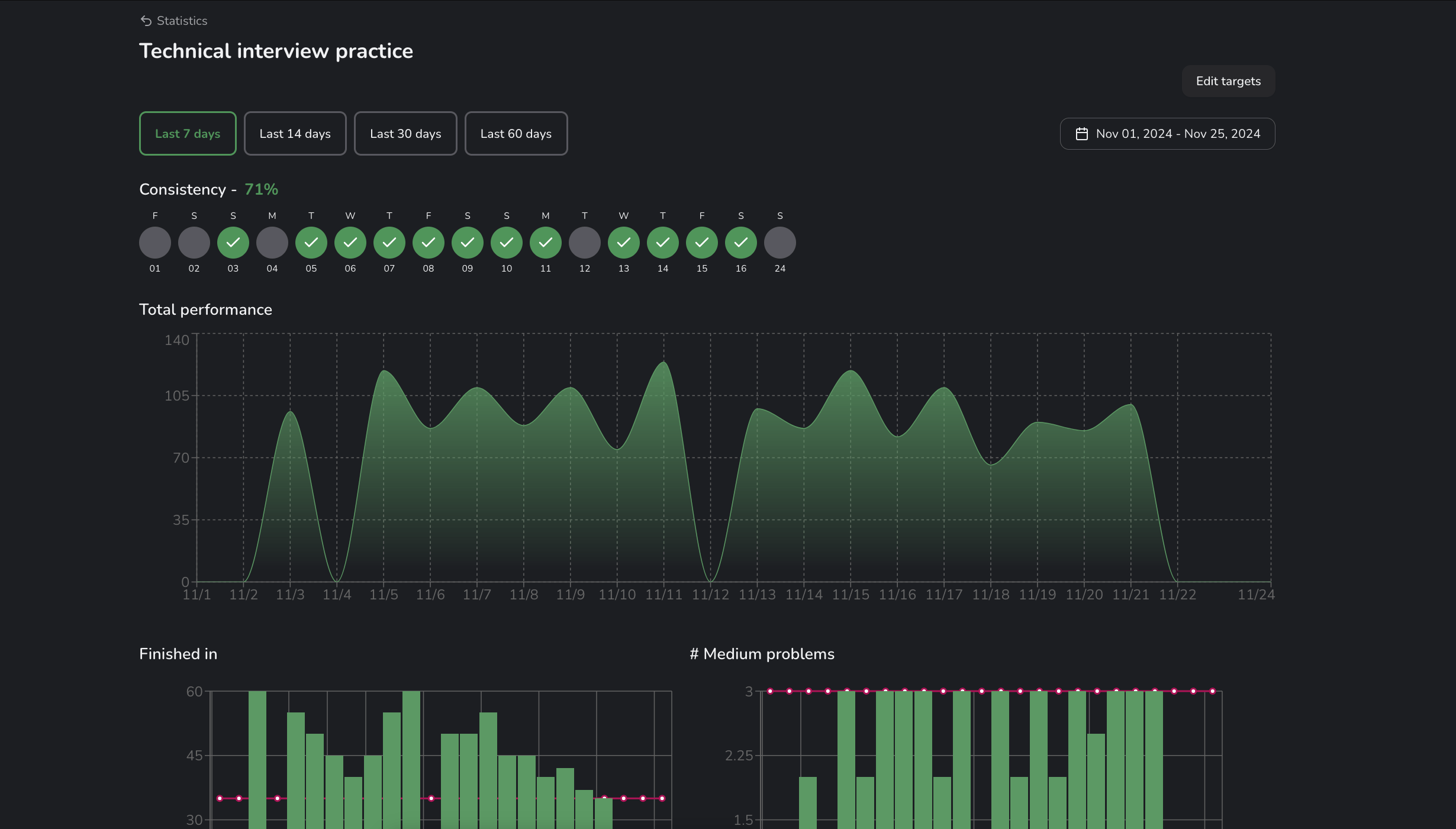This screenshot has height=829, width=1456.
Task: Click the # Medium problems chart title
Action: [x=762, y=654]
